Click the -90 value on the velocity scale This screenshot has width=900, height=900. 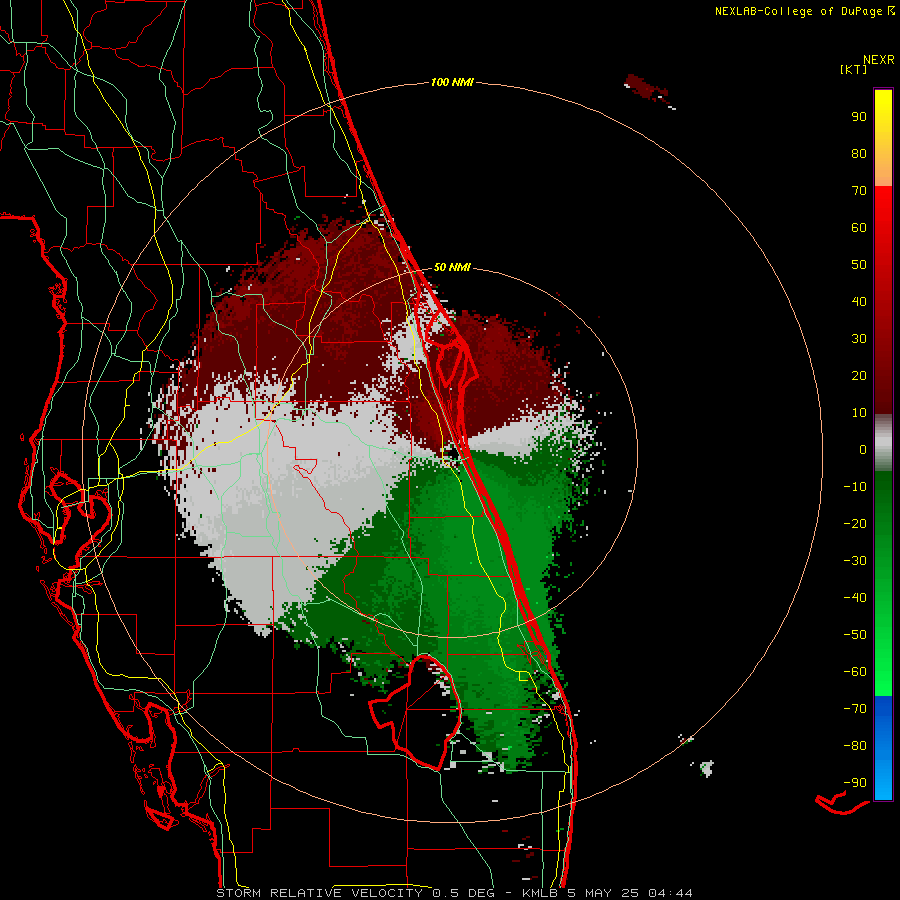[x=855, y=783]
